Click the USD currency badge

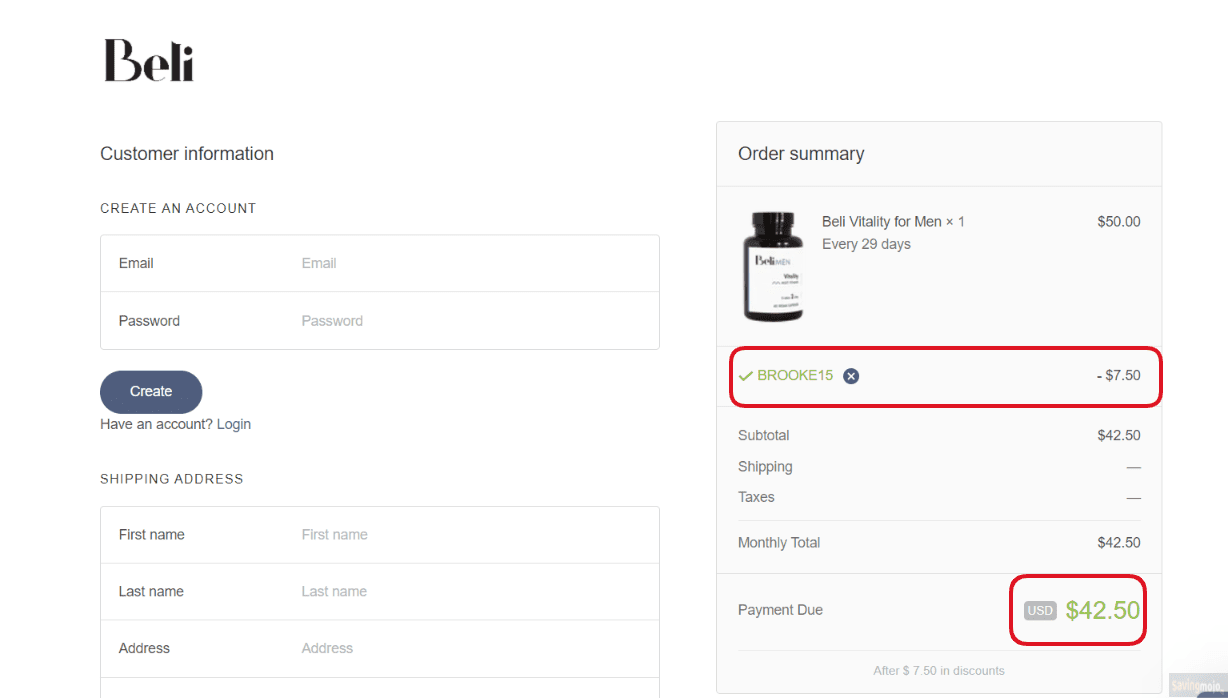click(1040, 610)
